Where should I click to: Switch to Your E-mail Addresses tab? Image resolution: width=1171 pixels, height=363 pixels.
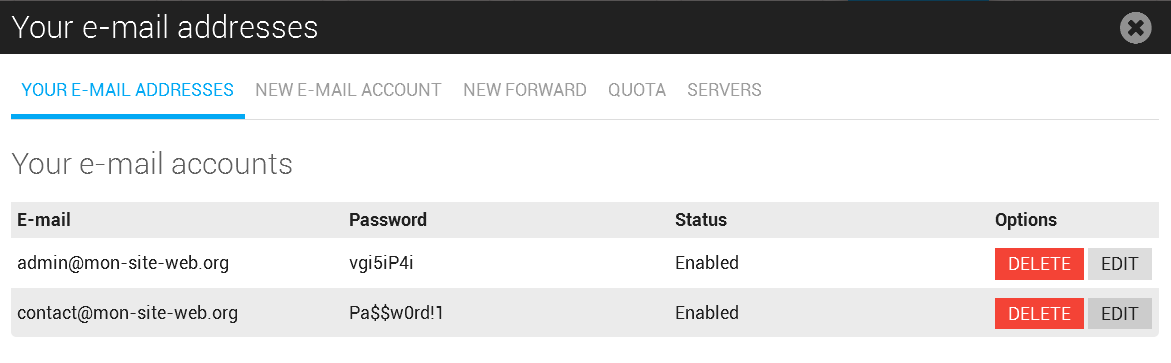[128, 90]
